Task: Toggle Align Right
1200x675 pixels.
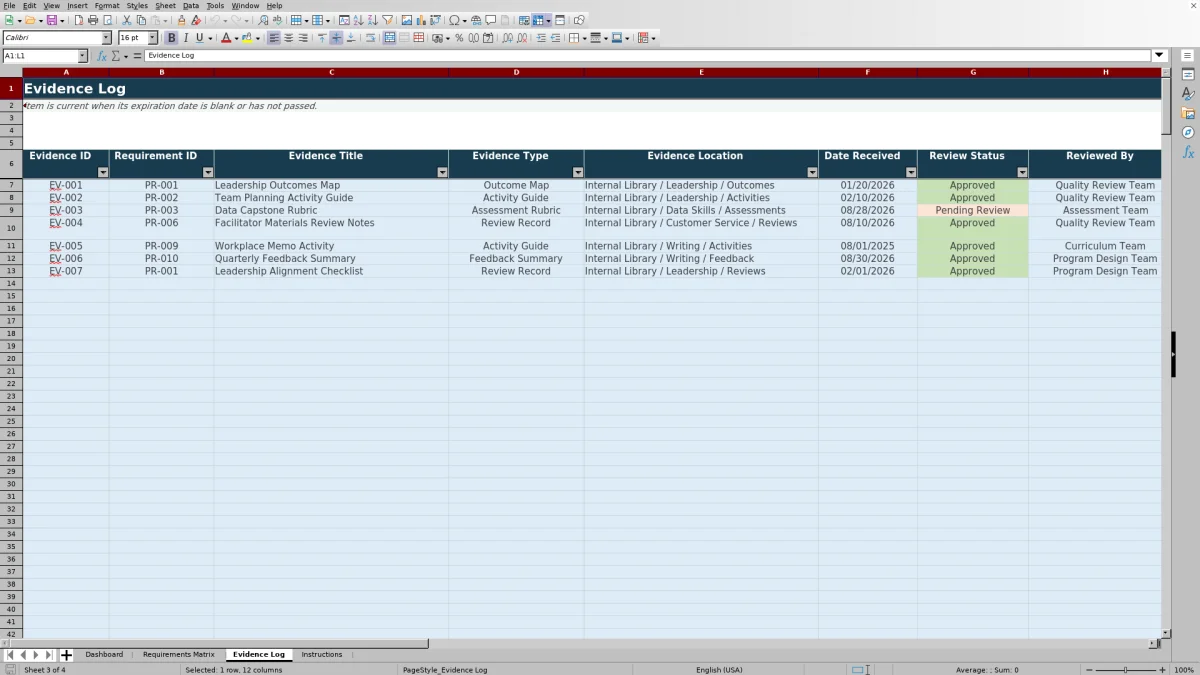Action: tap(303, 38)
